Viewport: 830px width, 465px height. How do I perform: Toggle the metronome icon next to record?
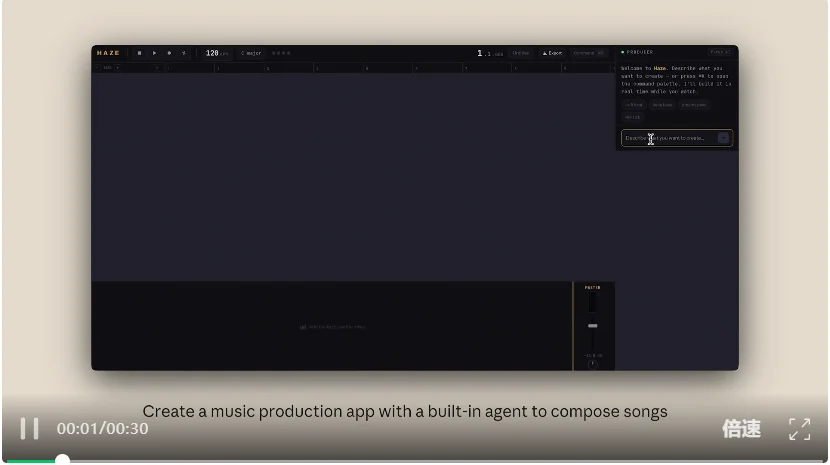click(184, 53)
